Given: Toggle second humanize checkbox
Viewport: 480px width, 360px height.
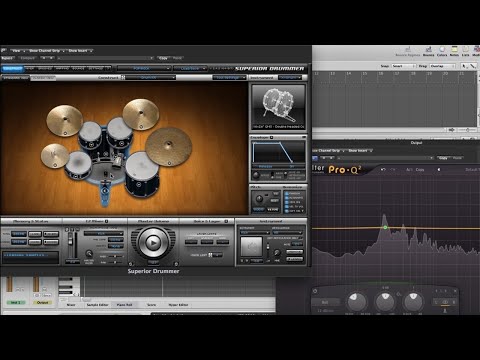Looking at the screenshot, I should tap(287, 198).
